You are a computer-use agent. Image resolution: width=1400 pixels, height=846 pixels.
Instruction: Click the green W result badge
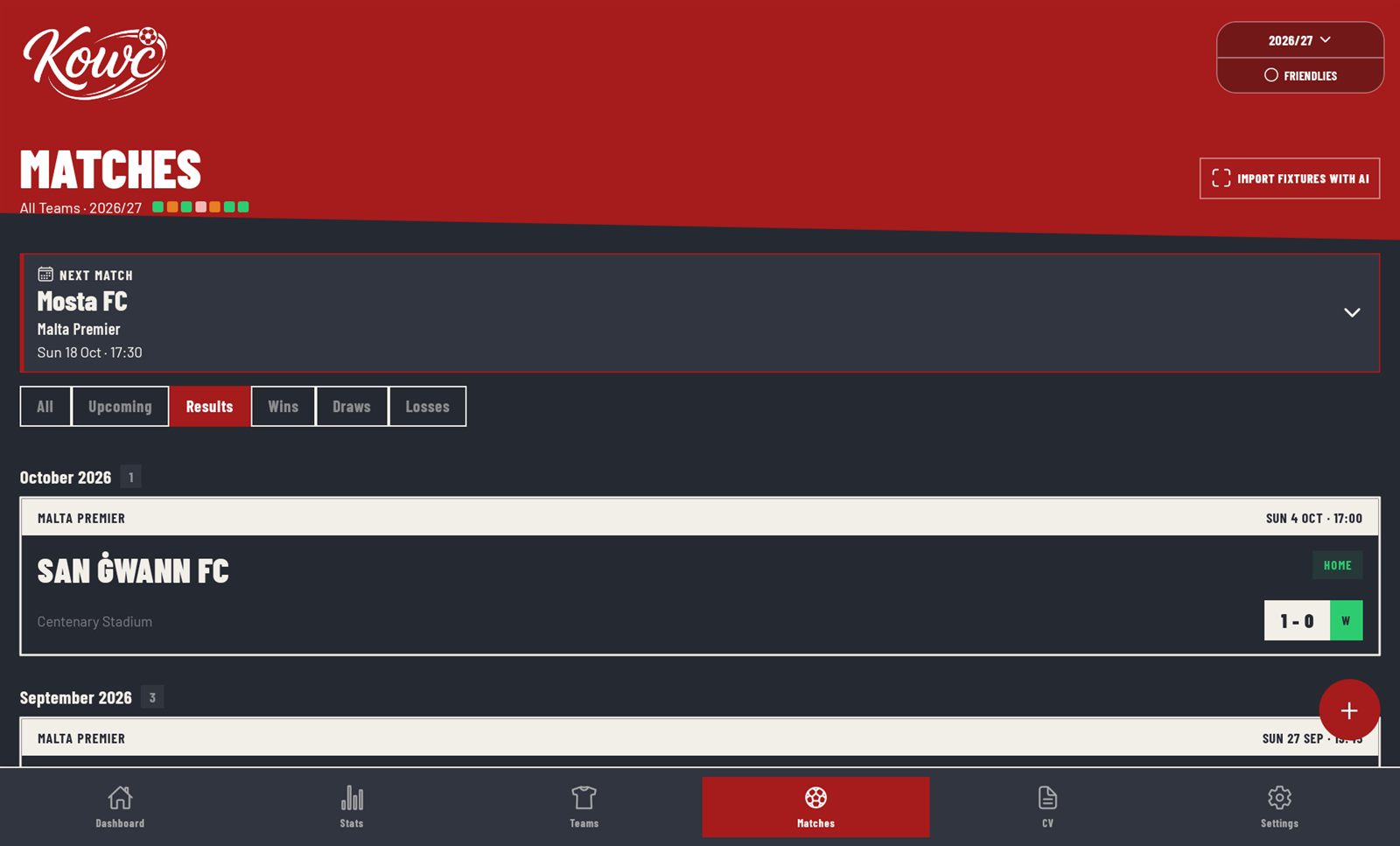tap(1346, 620)
